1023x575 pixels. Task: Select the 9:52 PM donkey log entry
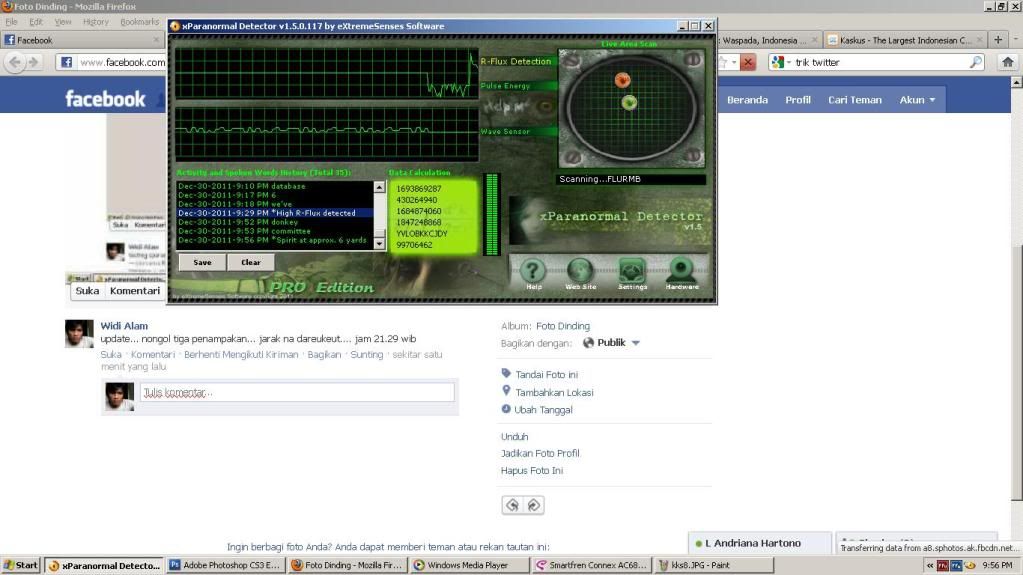[275, 222]
